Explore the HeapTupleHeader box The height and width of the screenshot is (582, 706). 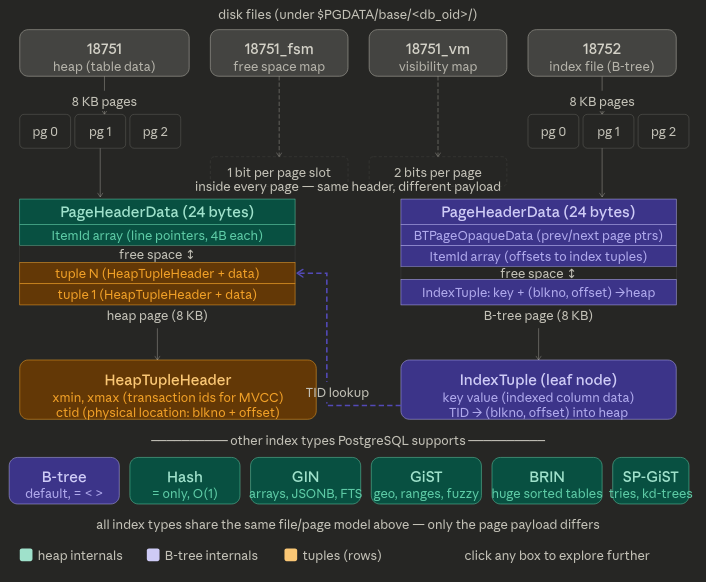168,390
